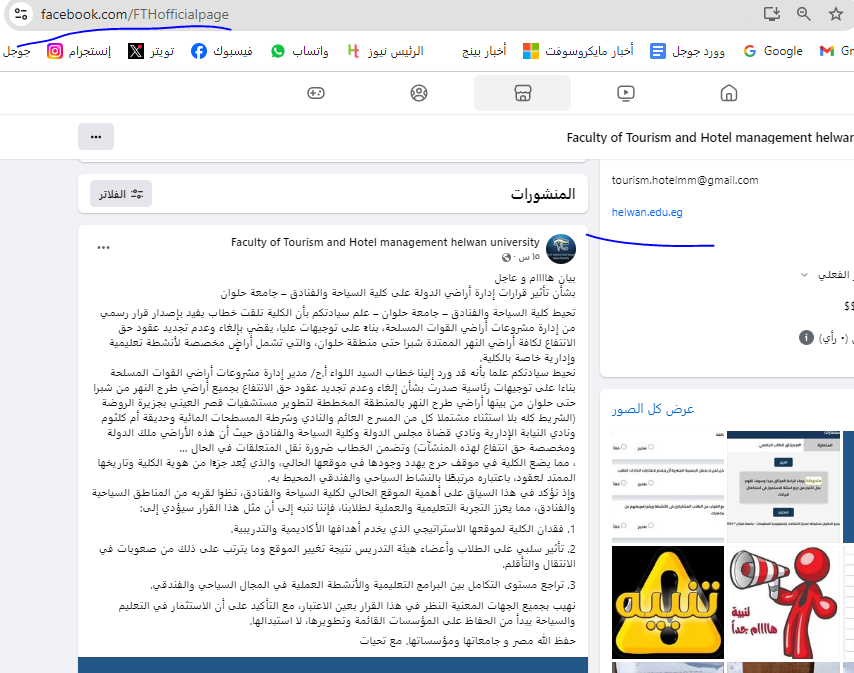This screenshot has width=854, height=673.
Task: Open the Gaming icon in Facebook navbar
Action: click(315, 93)
